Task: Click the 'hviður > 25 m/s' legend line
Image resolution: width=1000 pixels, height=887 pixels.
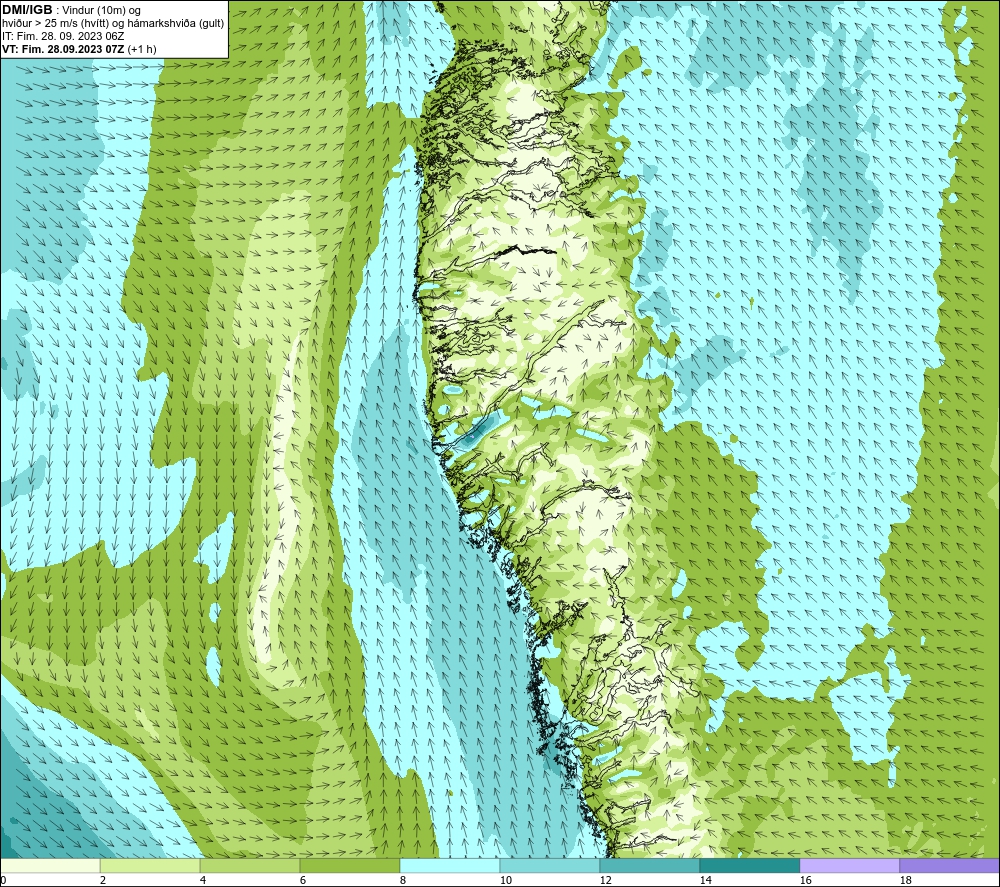Action: click(x=113, y=24)
